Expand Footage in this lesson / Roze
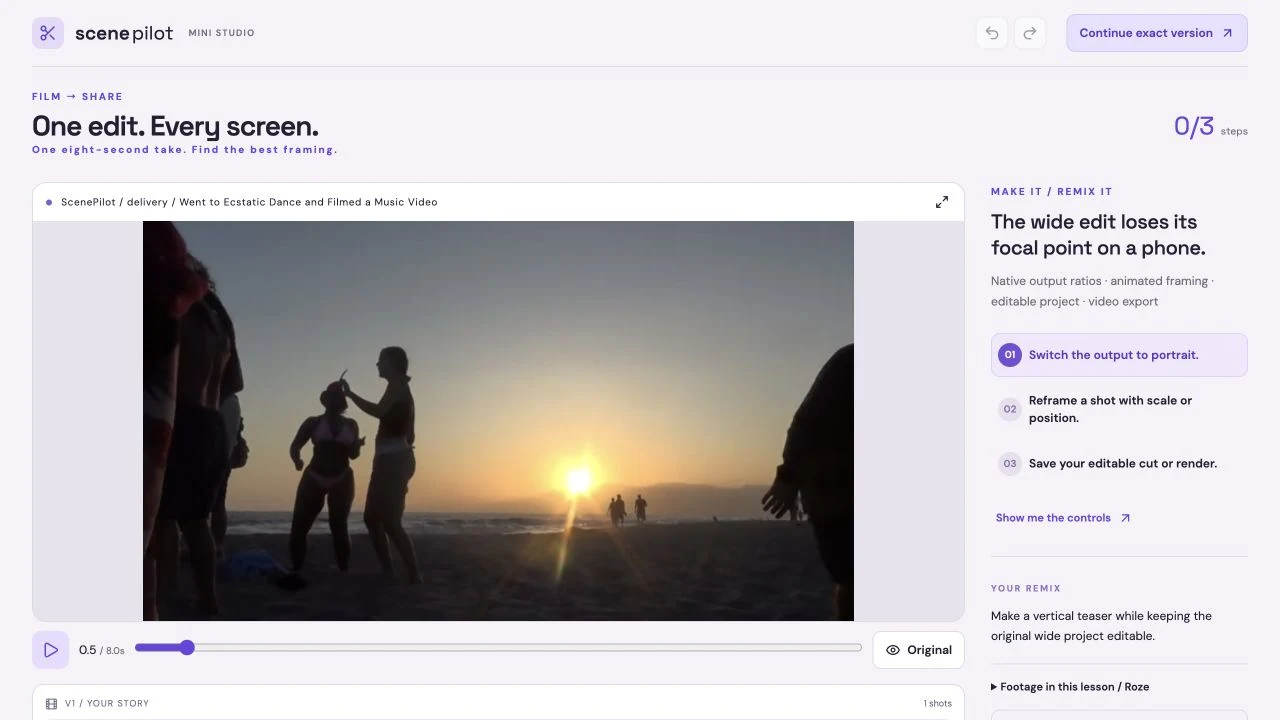 pyautogui.click(x=1070, y=687)
